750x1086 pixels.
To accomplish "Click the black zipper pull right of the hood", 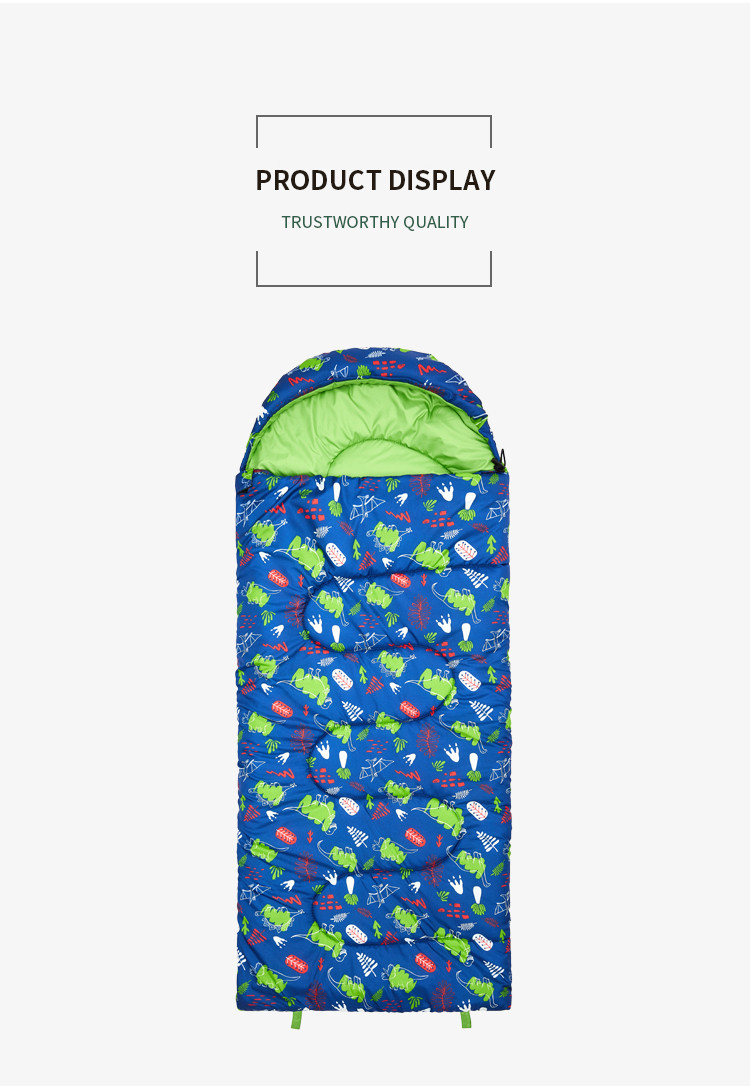I will point(501,459).
